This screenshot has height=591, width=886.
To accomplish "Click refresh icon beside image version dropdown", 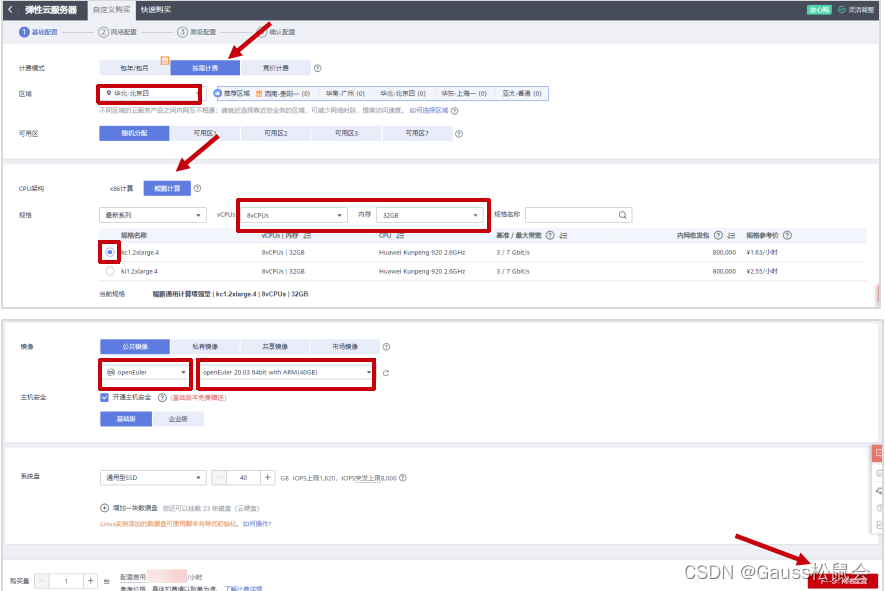I will (386, 373).
